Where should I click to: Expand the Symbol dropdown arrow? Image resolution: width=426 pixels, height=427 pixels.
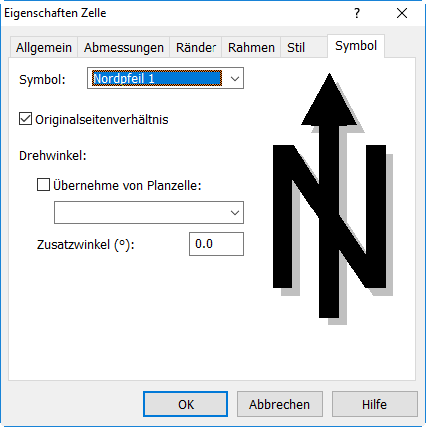point(235,79)
